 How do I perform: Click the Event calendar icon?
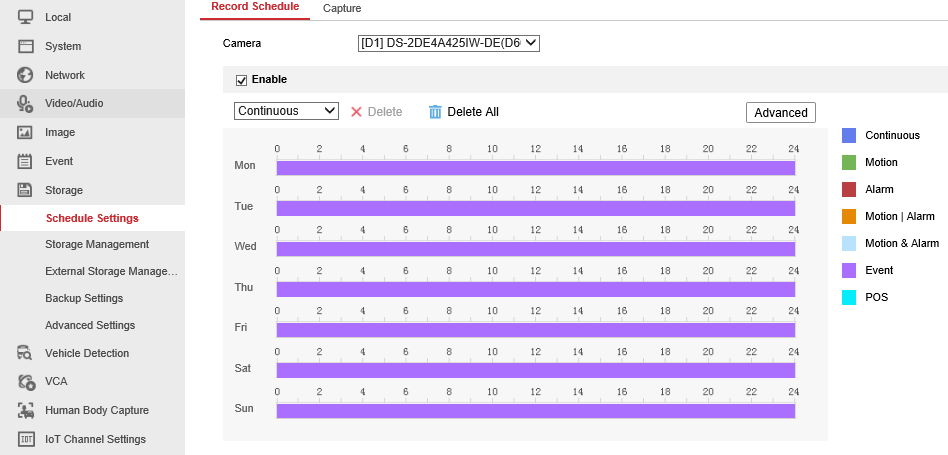coord(26,161)
